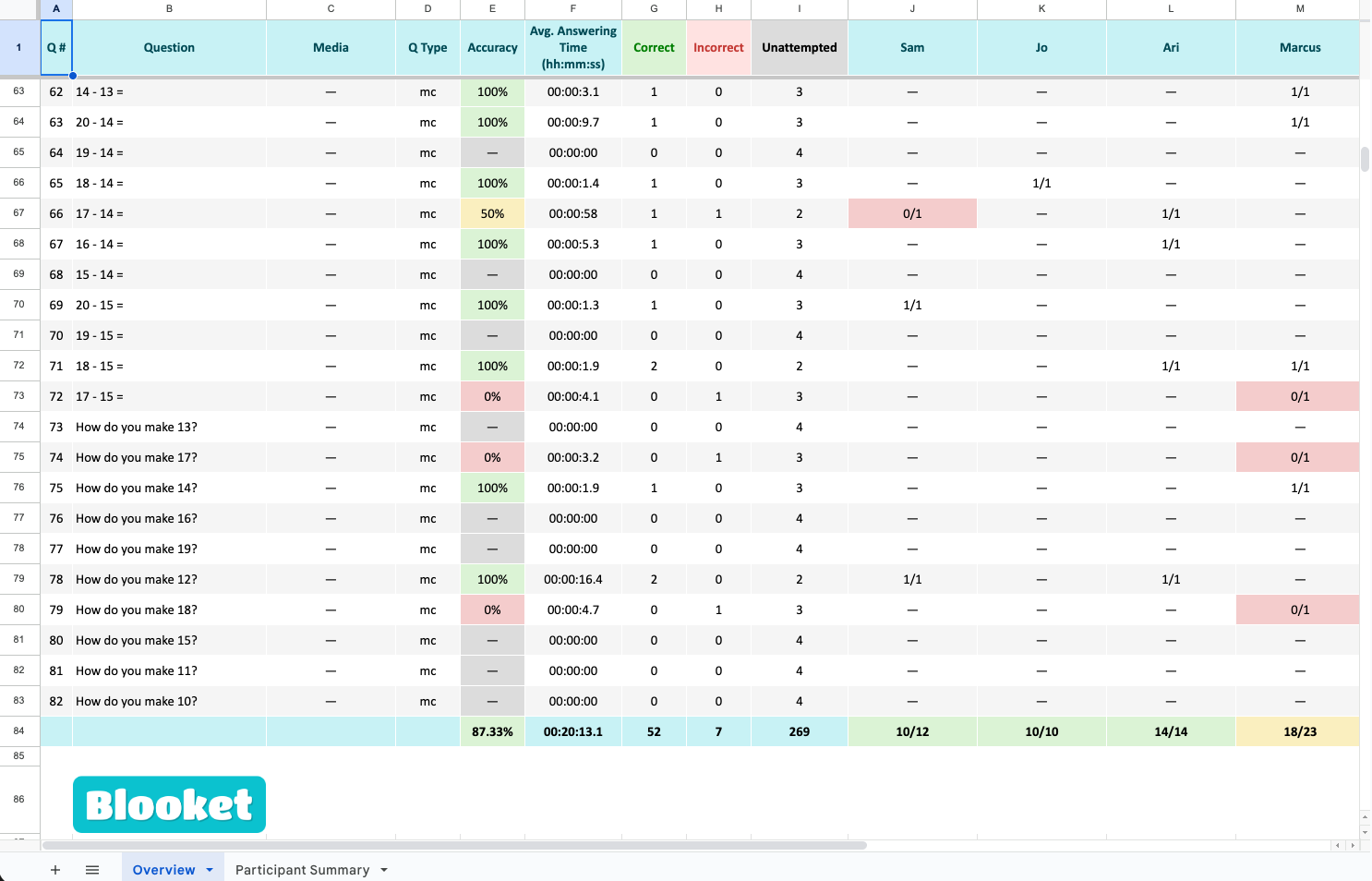1372x881 pixels.
Task: Click the Blooket logo image
Action: [x=169, y=804]
